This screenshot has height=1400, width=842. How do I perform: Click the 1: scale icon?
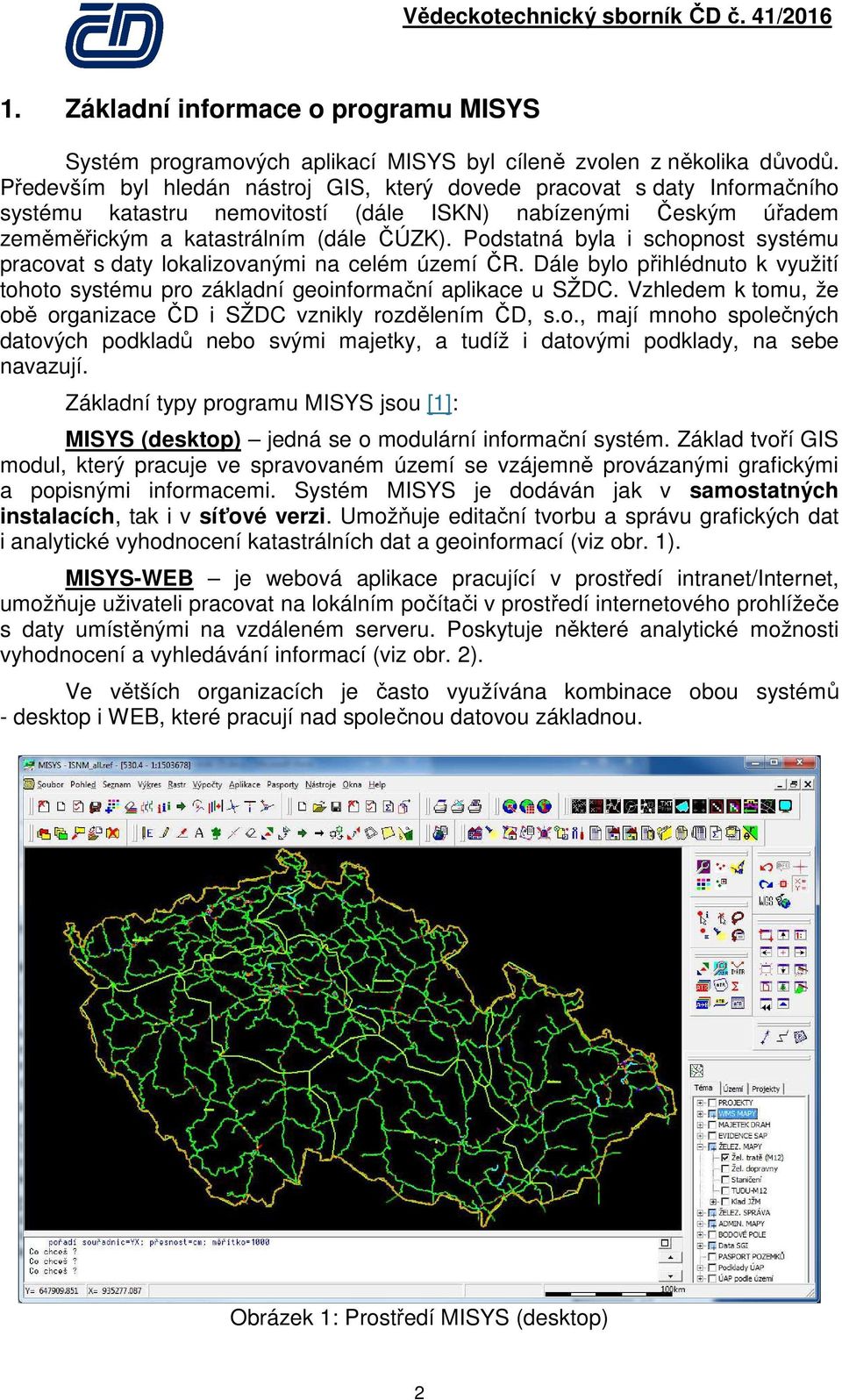[x=800, y=935]
